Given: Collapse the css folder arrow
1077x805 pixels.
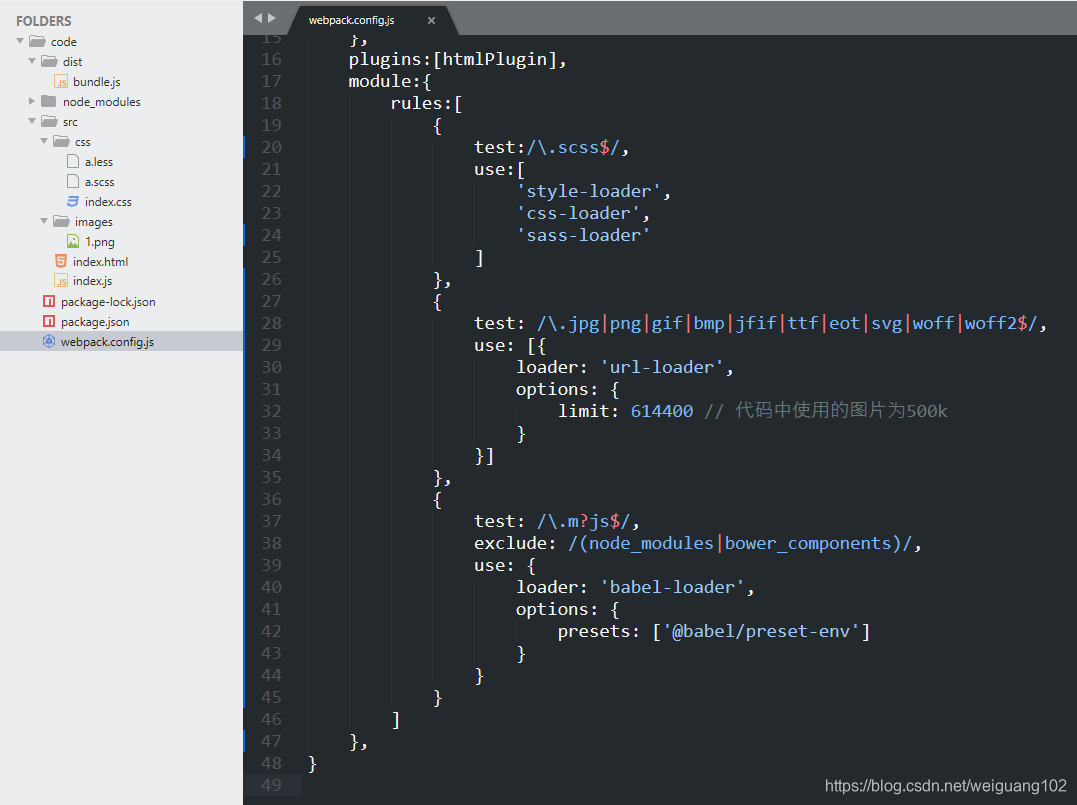Looking at the screenshot, I should click(x=45, y=141).
